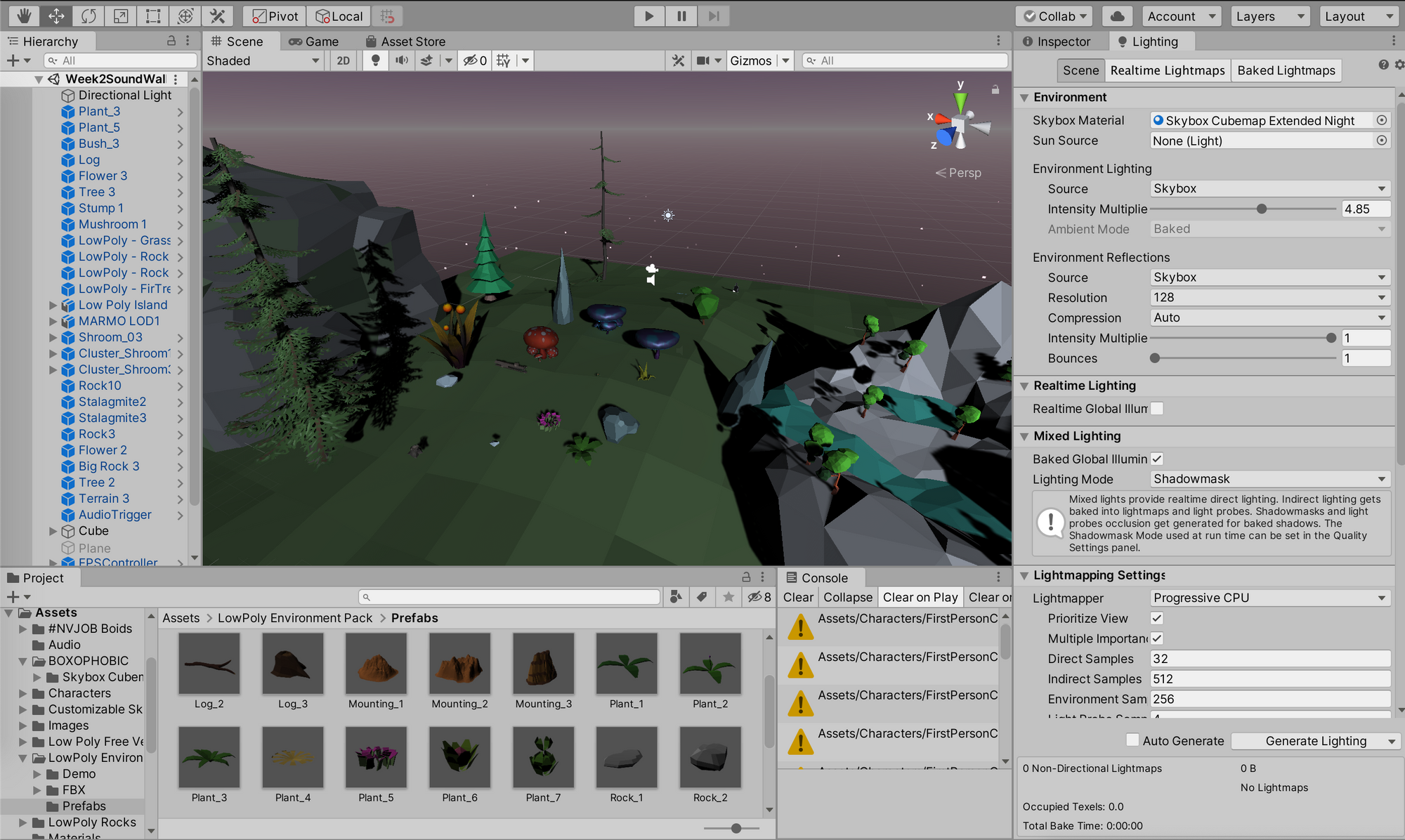Enable Realtime Global Illumination checkbox
Image resolution: width=1405 pixels, height=840 pixels.
click(x=1157, y=408)
